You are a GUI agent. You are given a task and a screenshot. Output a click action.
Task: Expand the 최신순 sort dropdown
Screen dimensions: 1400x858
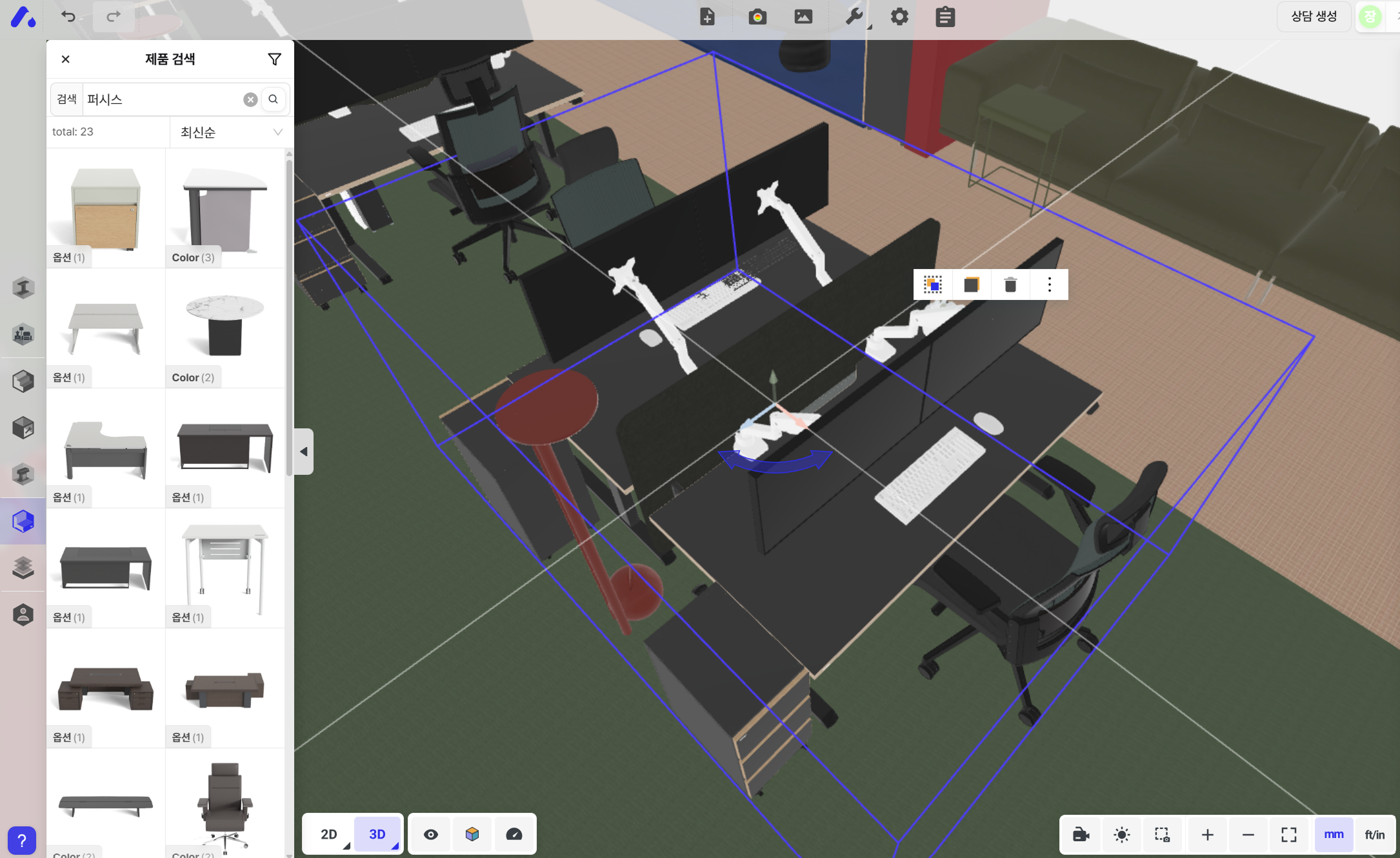[x=231, y=132]
